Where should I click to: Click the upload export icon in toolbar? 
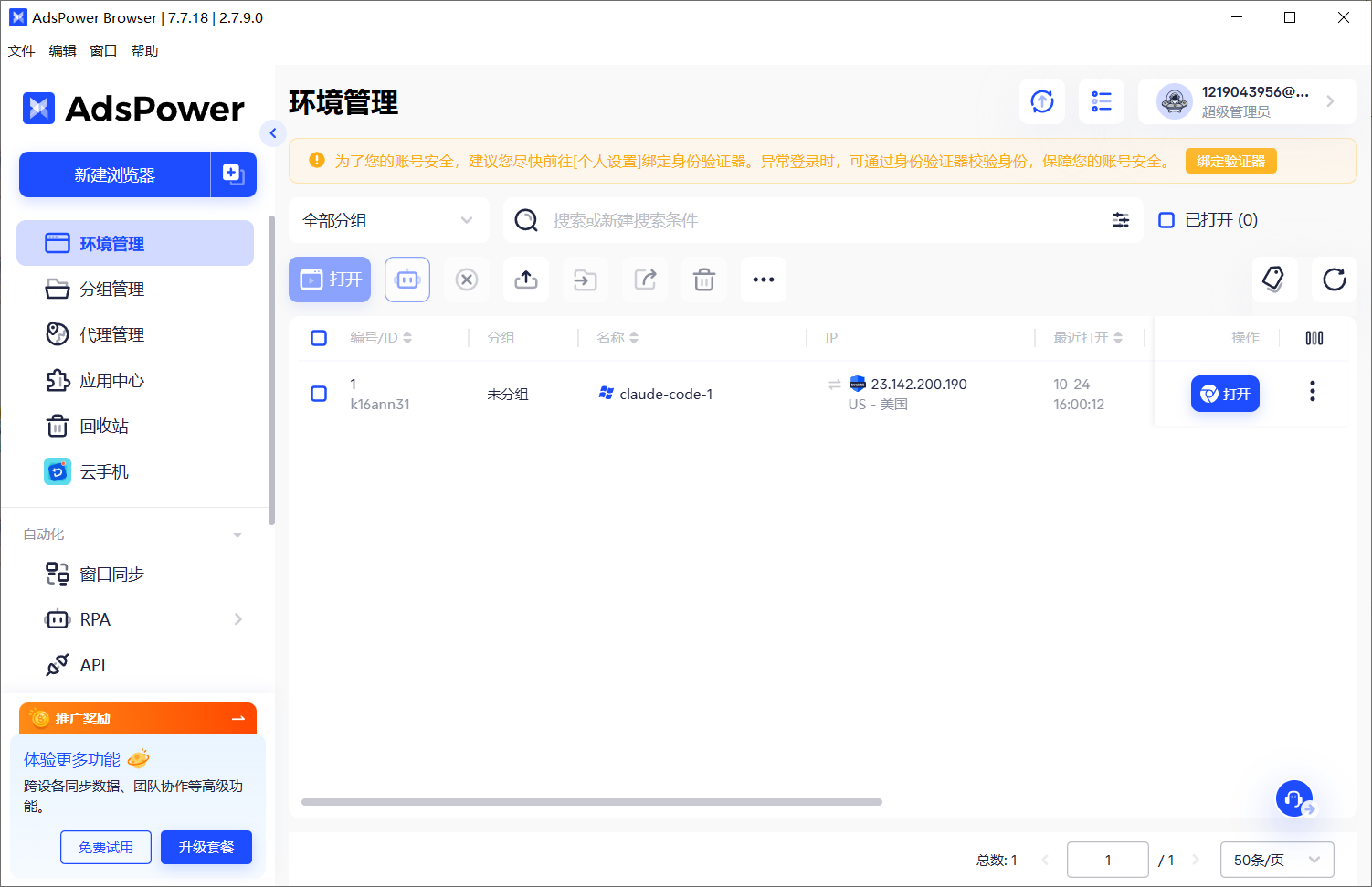pyautogui.click(x=526, y=280)
